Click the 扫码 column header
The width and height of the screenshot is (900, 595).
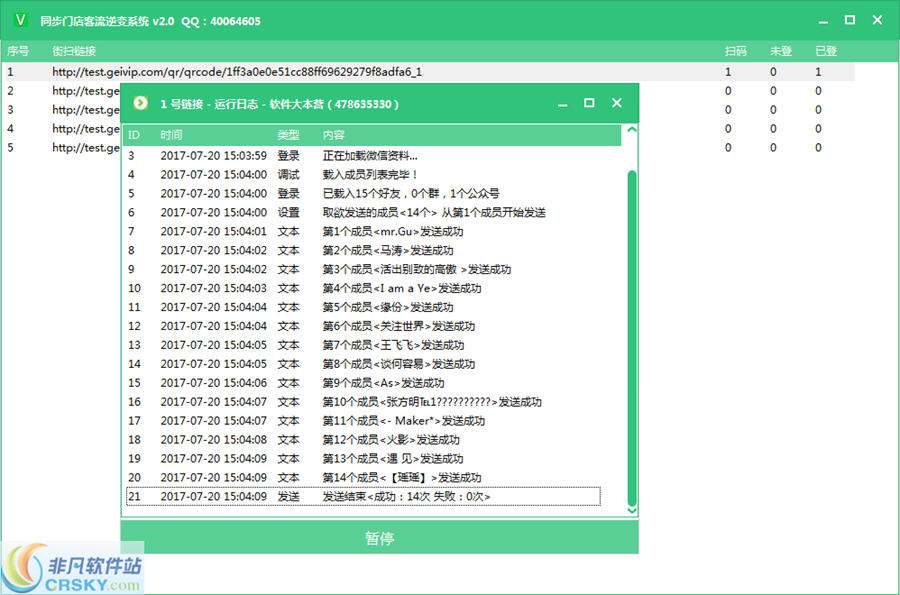coord(735,51)
